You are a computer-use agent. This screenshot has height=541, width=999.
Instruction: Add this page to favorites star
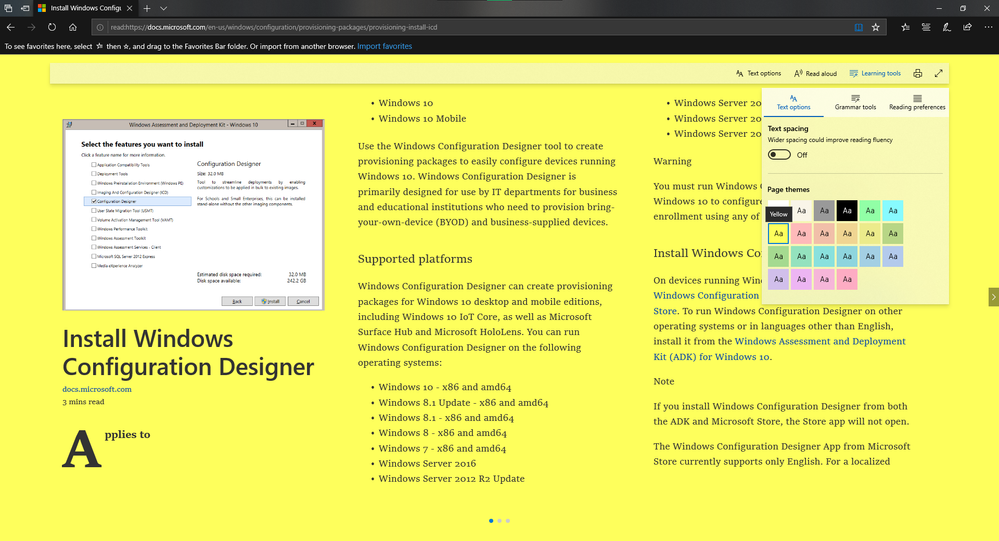tap(876, 27)
